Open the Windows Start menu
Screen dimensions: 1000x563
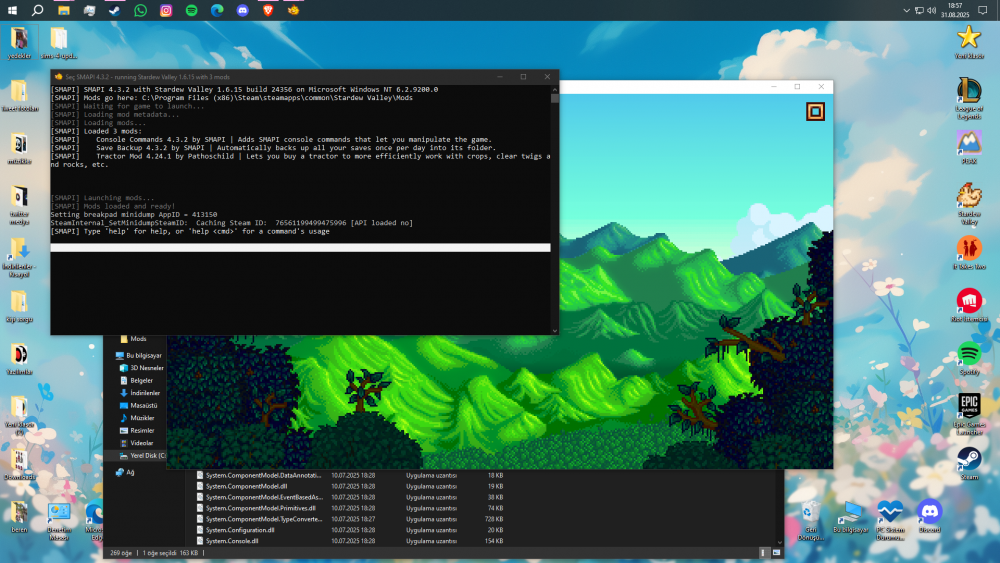pyautogui.click(x=12, y=10)
